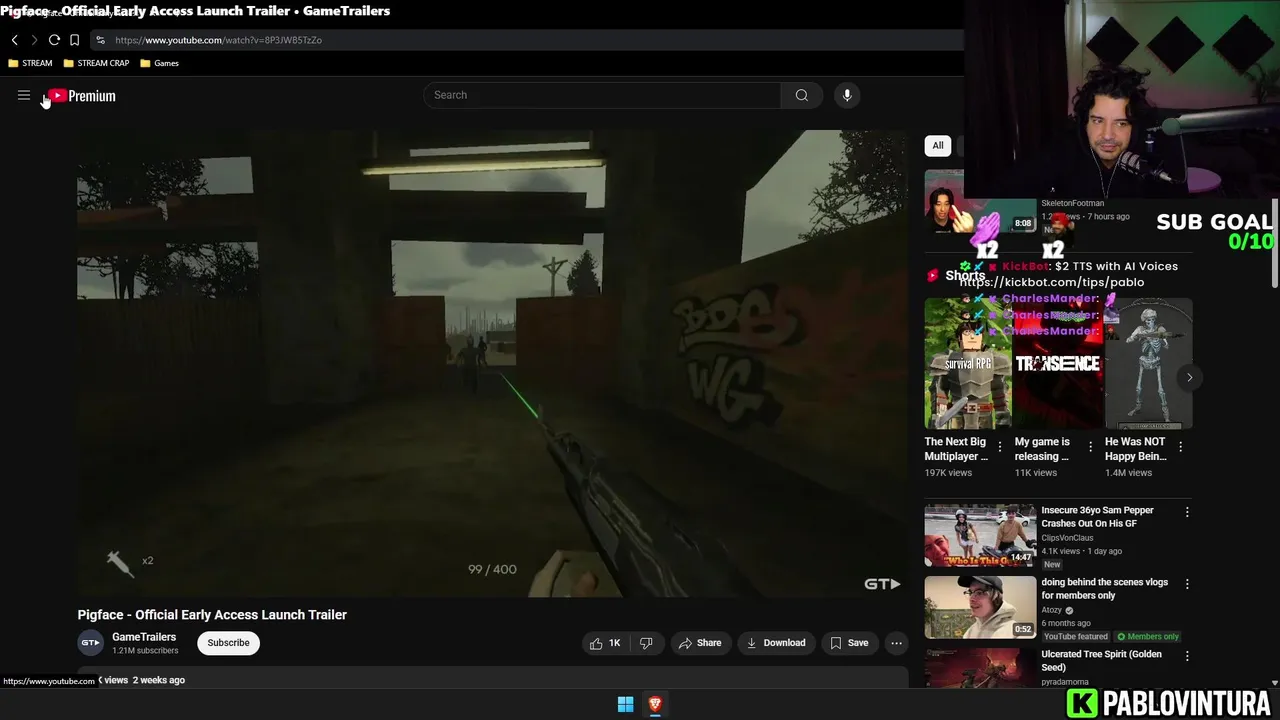The image size is (1280, 720).
Task: Like the Pigface trailer video
Action: [x=605, y=643]
